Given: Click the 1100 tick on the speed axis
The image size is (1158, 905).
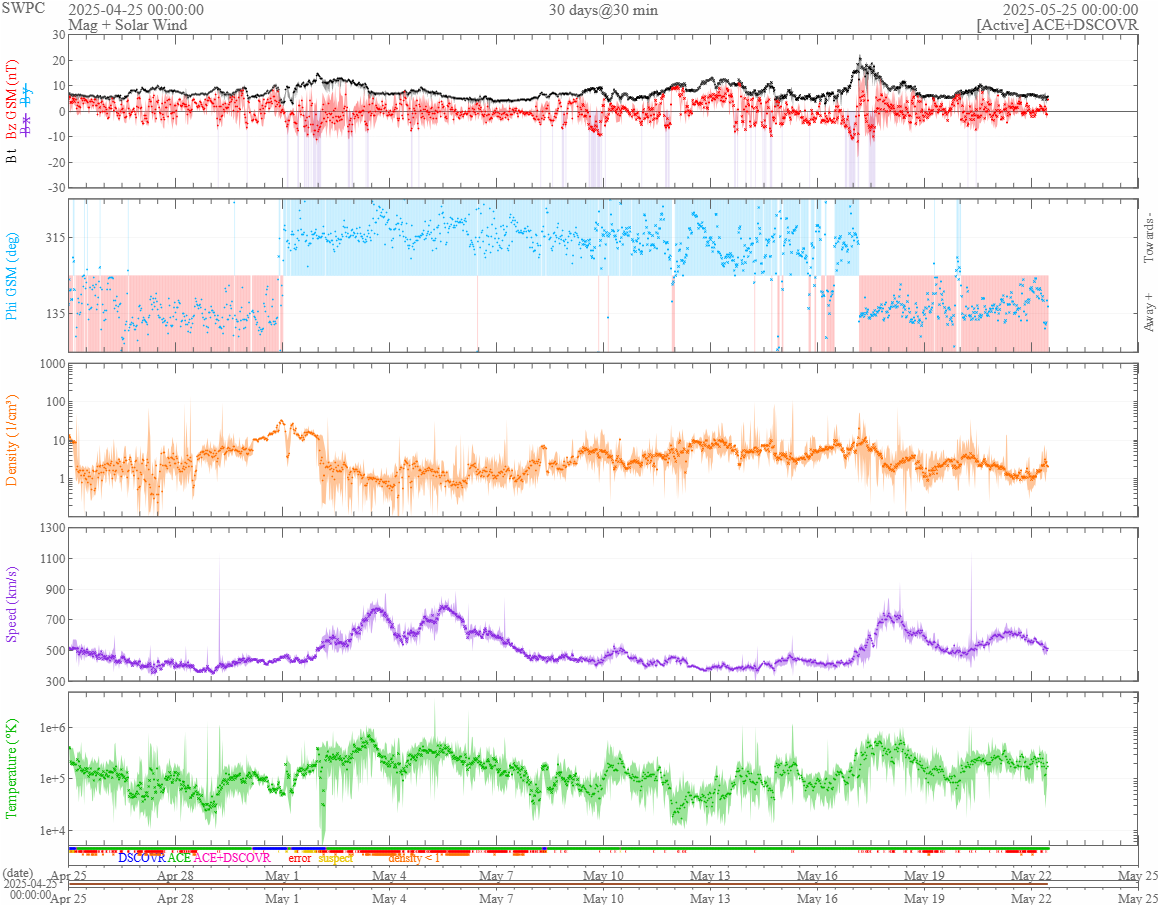Looking at the screenshot, I should click(52, 559).
